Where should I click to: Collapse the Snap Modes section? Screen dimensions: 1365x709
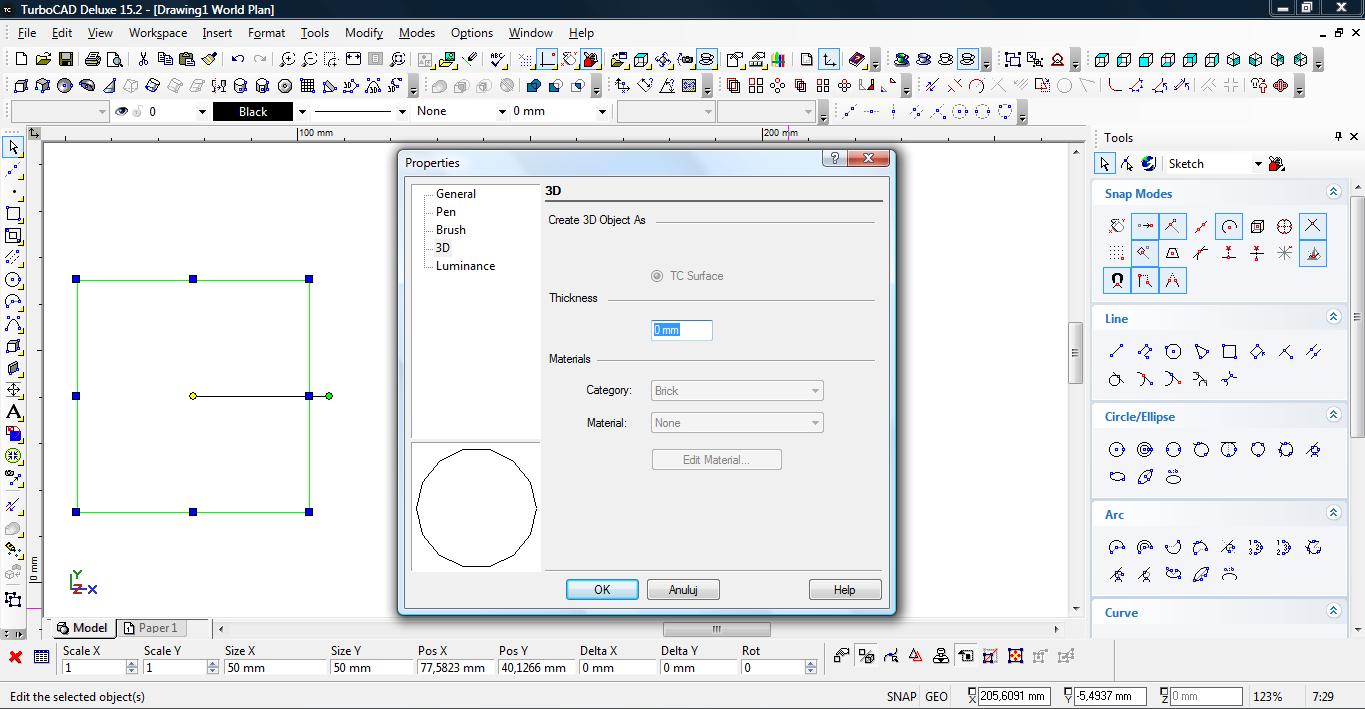coord(1333,192)
